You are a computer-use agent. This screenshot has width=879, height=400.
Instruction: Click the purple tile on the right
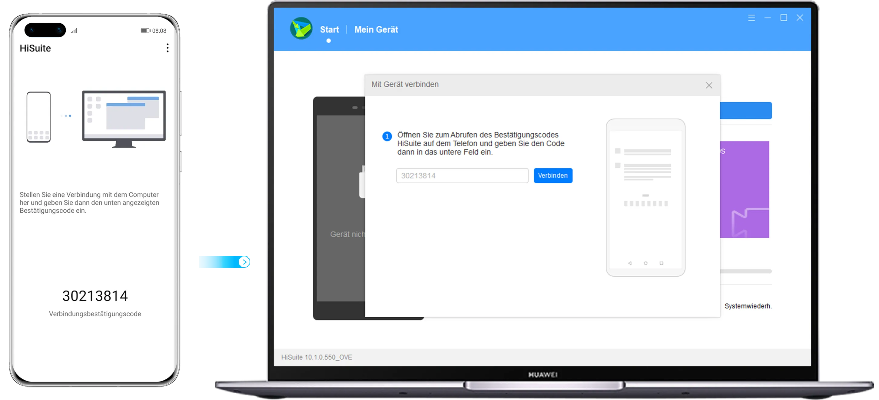coord(745,189)
